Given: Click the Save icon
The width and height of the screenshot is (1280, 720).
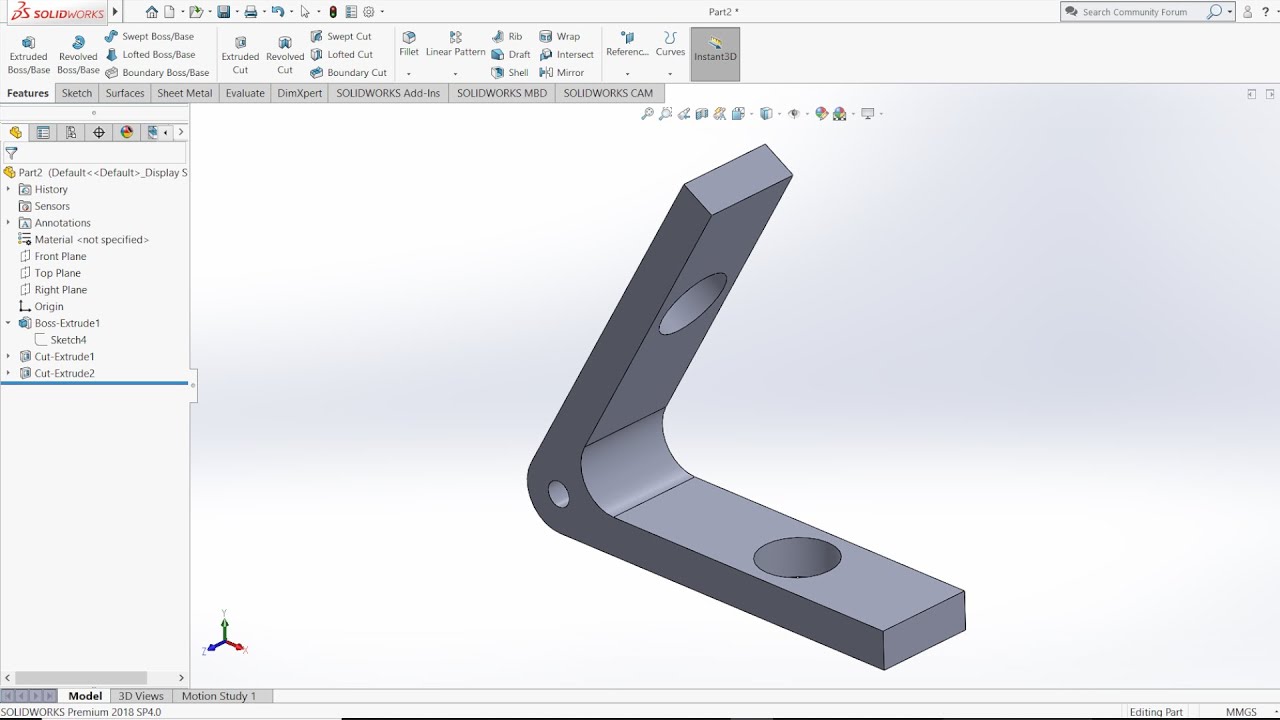Looking at the screenshot, I should 224,12.
